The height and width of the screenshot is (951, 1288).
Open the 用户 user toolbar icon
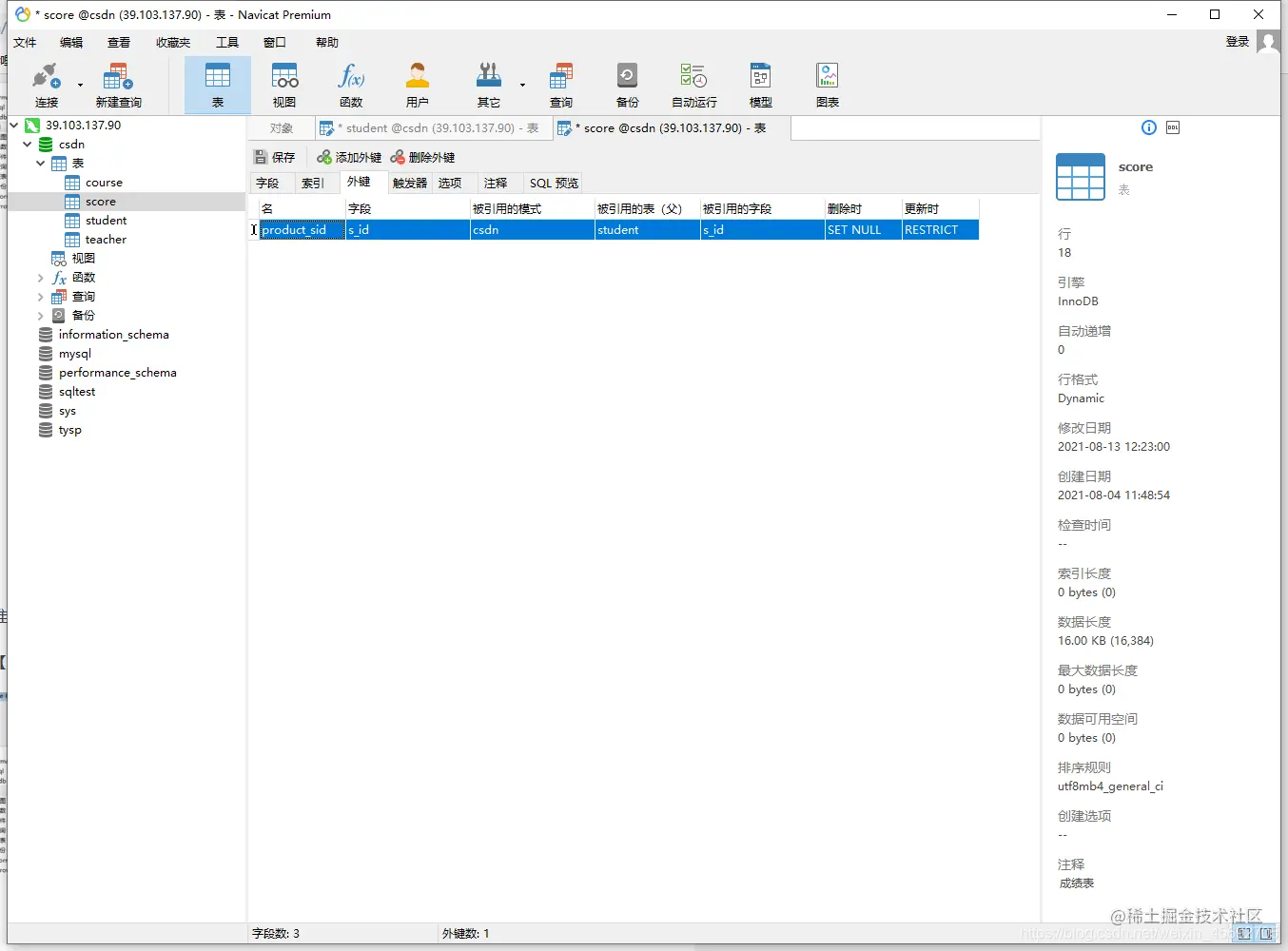(x=417, y=85)
